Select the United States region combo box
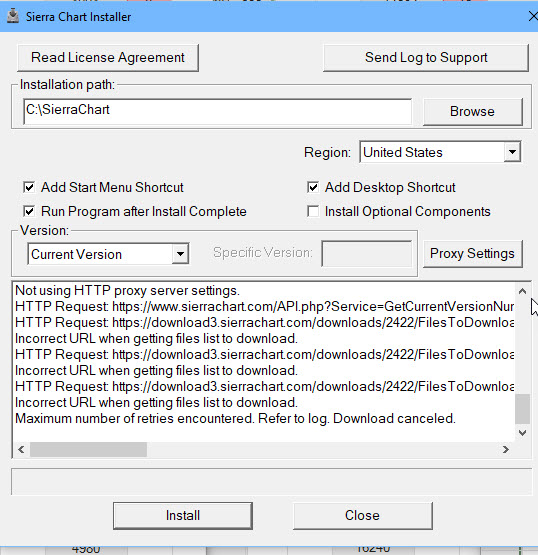This screenshot has height=555, width=538. (440, 152)
